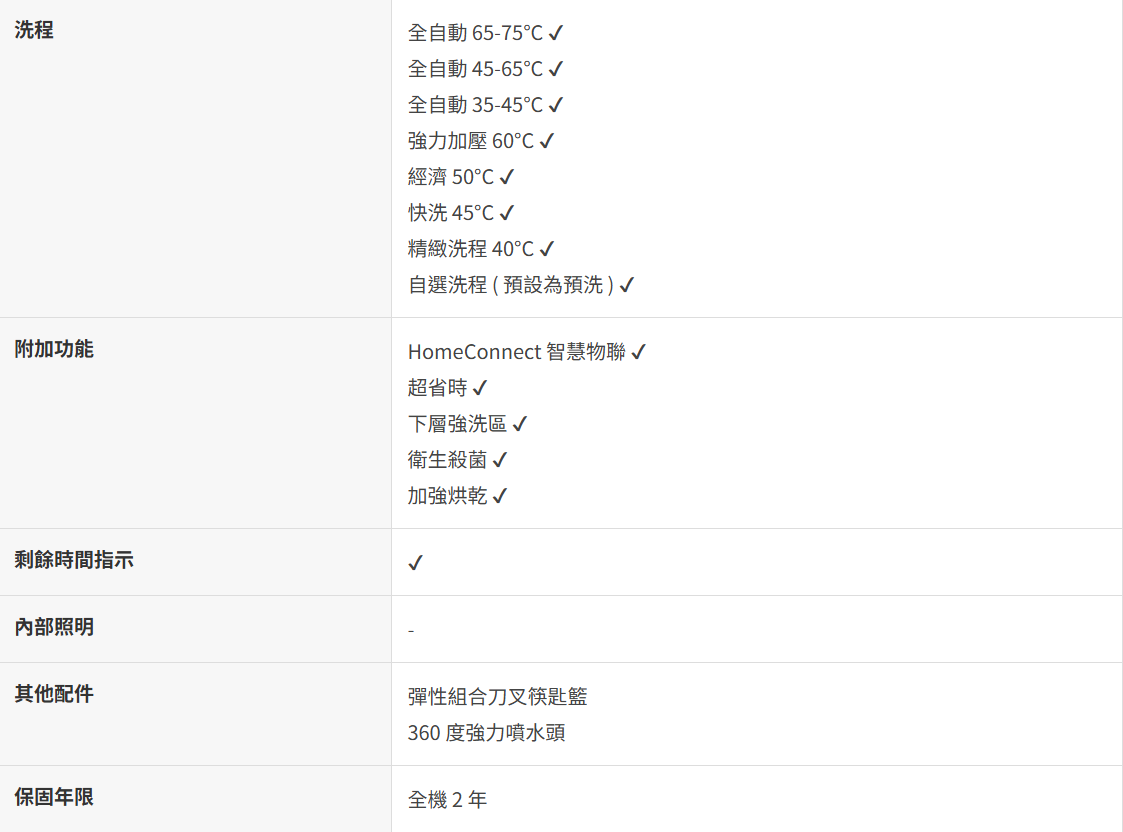Click the 內部照明 row label
Viewport: 1123px width, 832px height.
[54, 627]
